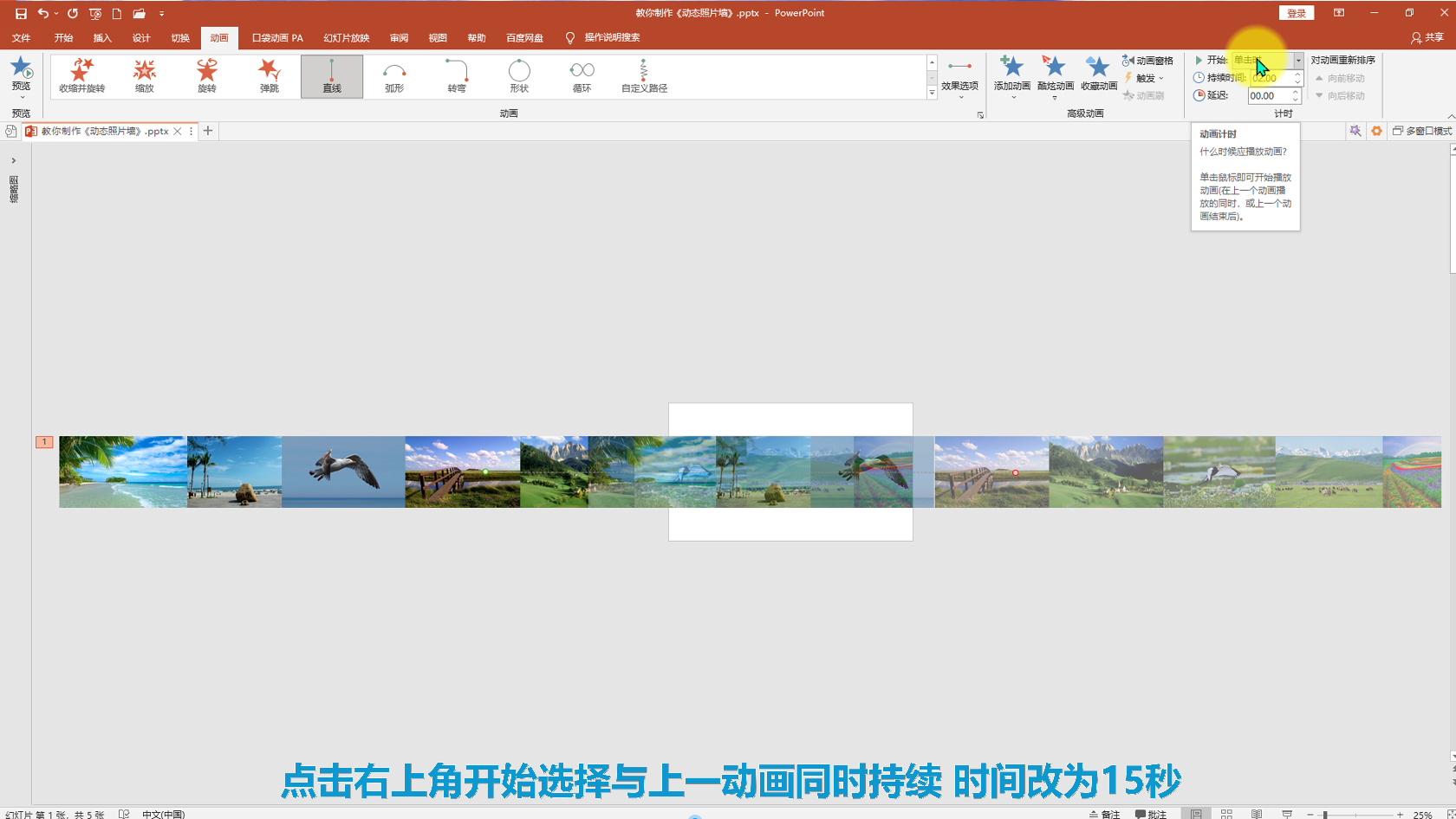Open the ribbon display options icon

coord(1339,13)
